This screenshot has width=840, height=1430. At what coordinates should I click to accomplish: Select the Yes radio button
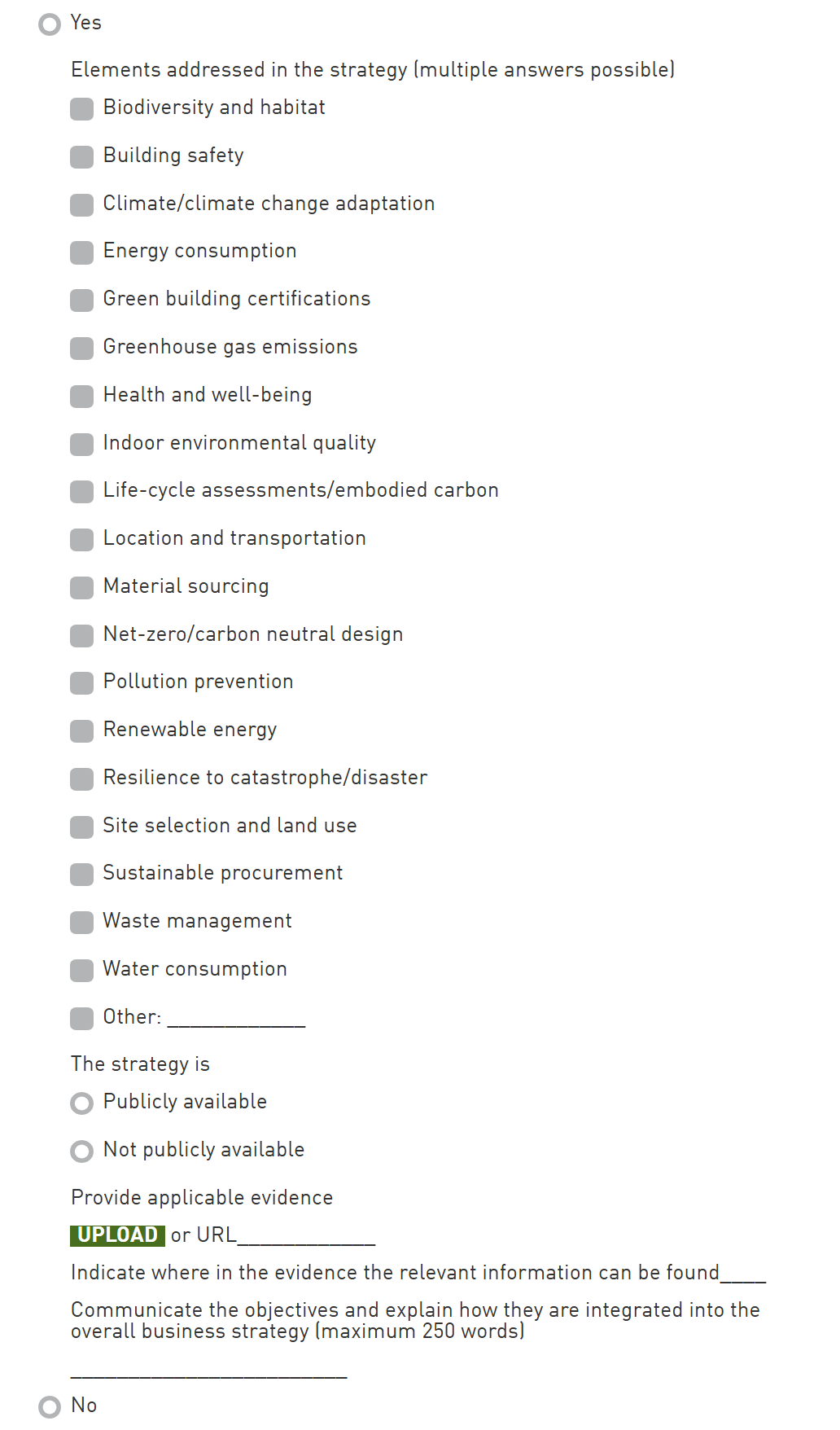pyautogui.click(x=50, y=24)
